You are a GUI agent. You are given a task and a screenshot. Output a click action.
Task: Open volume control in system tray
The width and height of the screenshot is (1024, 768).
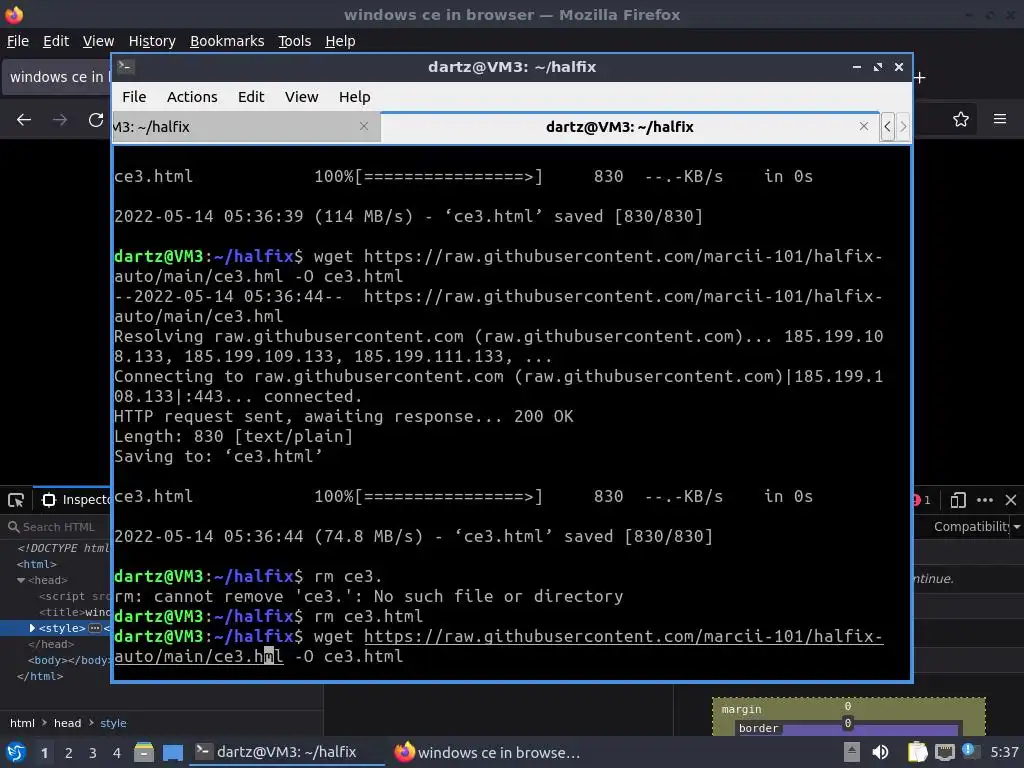tap(880, 752)
